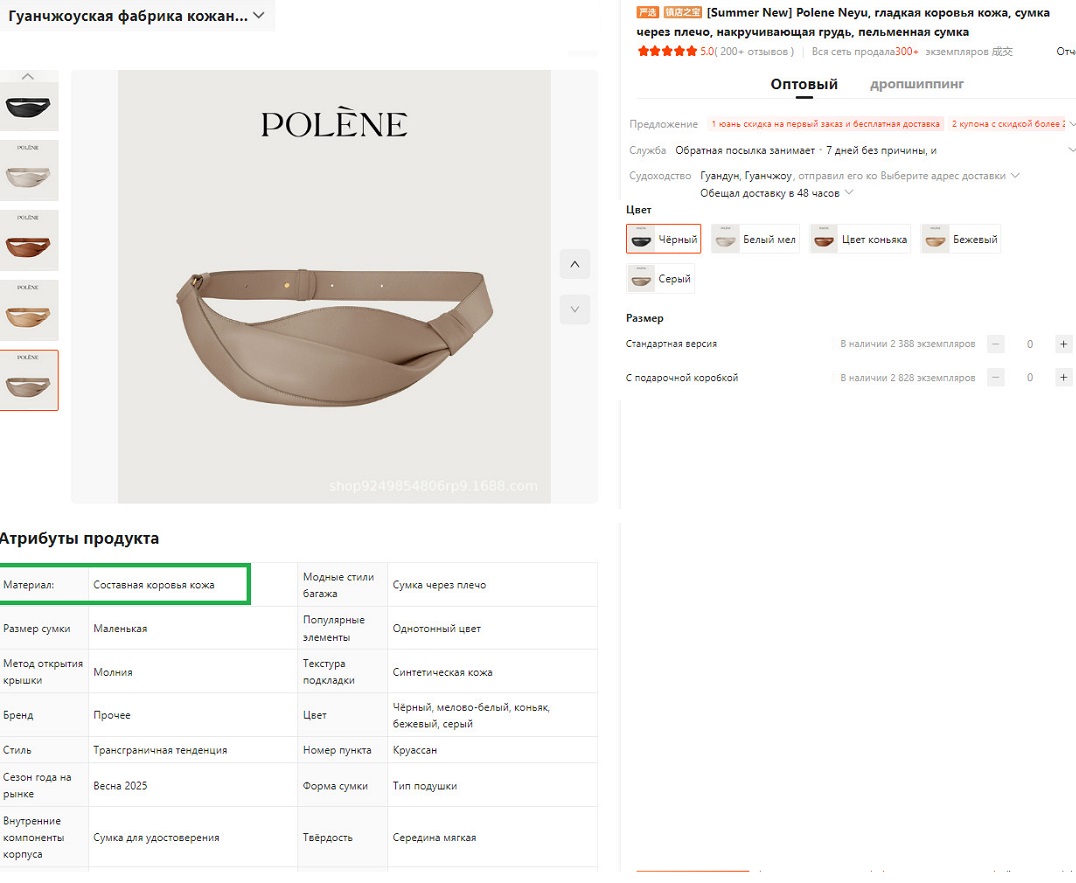Decrease quantity for С подарочной коробкой
This screenshot has height=883, width=1076.
(x=996, y=378)
